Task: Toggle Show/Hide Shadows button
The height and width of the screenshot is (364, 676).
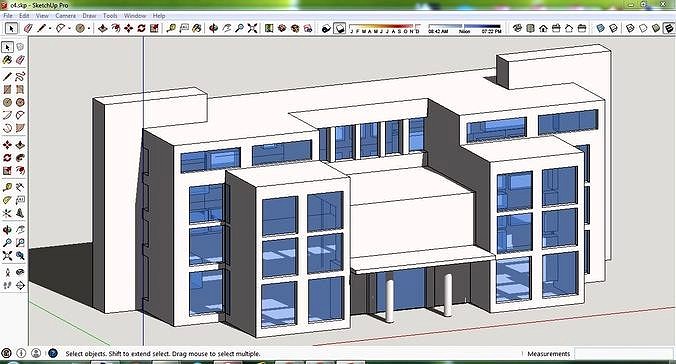Action: (x=340, y=28)
